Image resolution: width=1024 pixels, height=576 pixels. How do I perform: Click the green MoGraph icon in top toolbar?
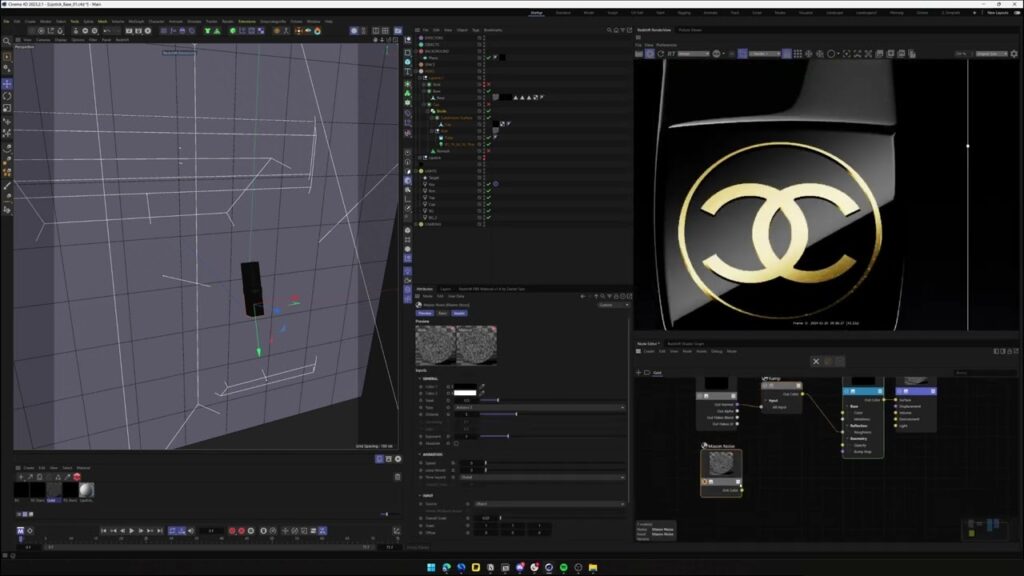(x=232, y=31)
